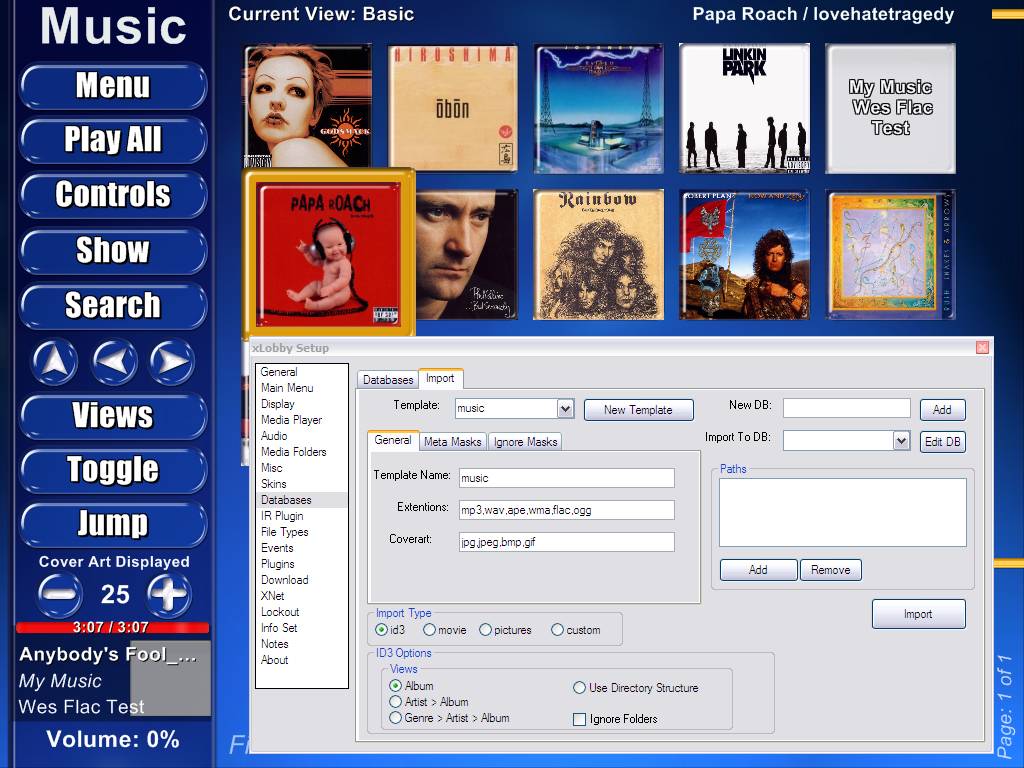Click the right arrow navigation icon
This screenshot has width=1024, height=768.
(x=172, y=360)
